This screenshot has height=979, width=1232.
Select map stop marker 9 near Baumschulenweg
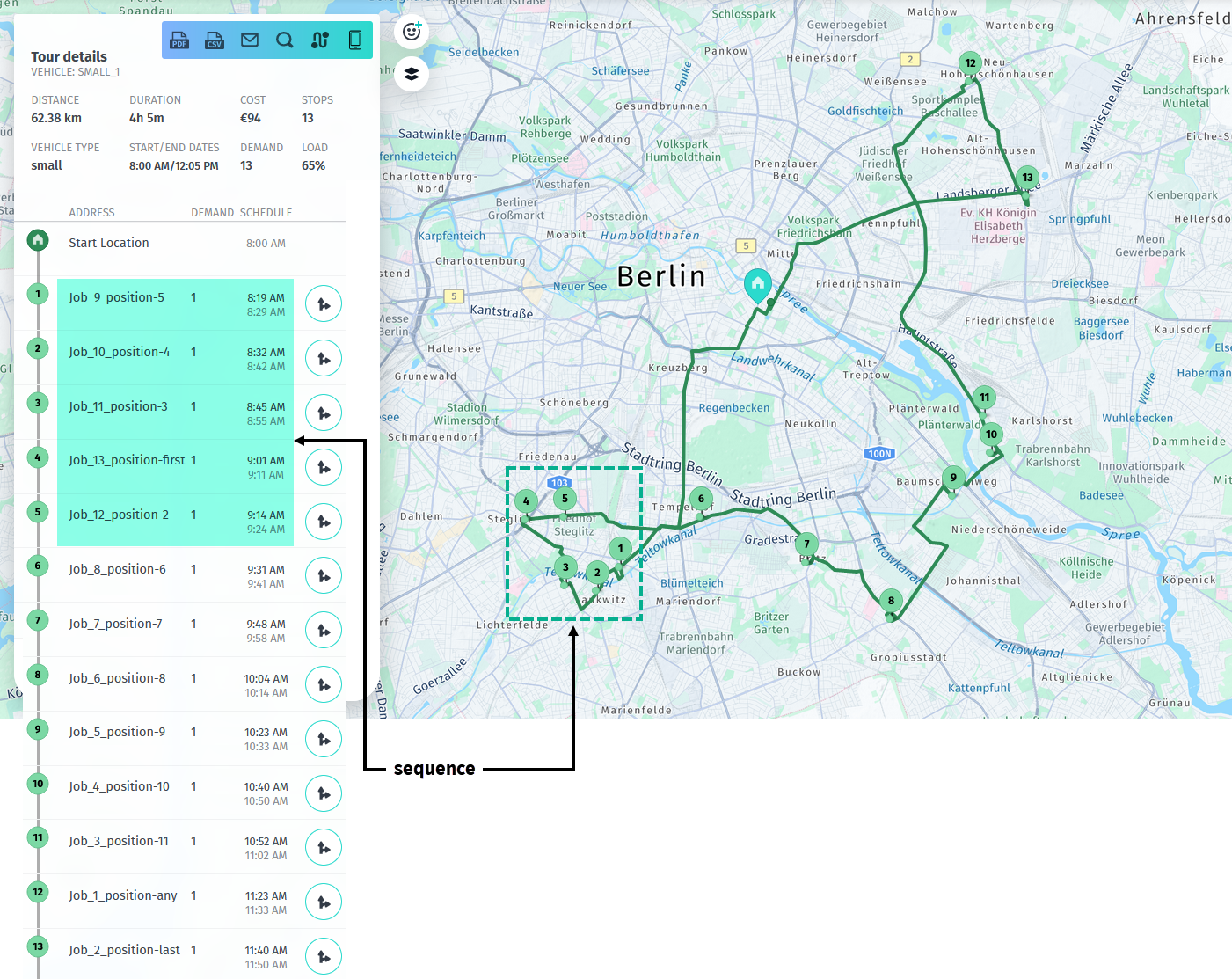(953, 478)
